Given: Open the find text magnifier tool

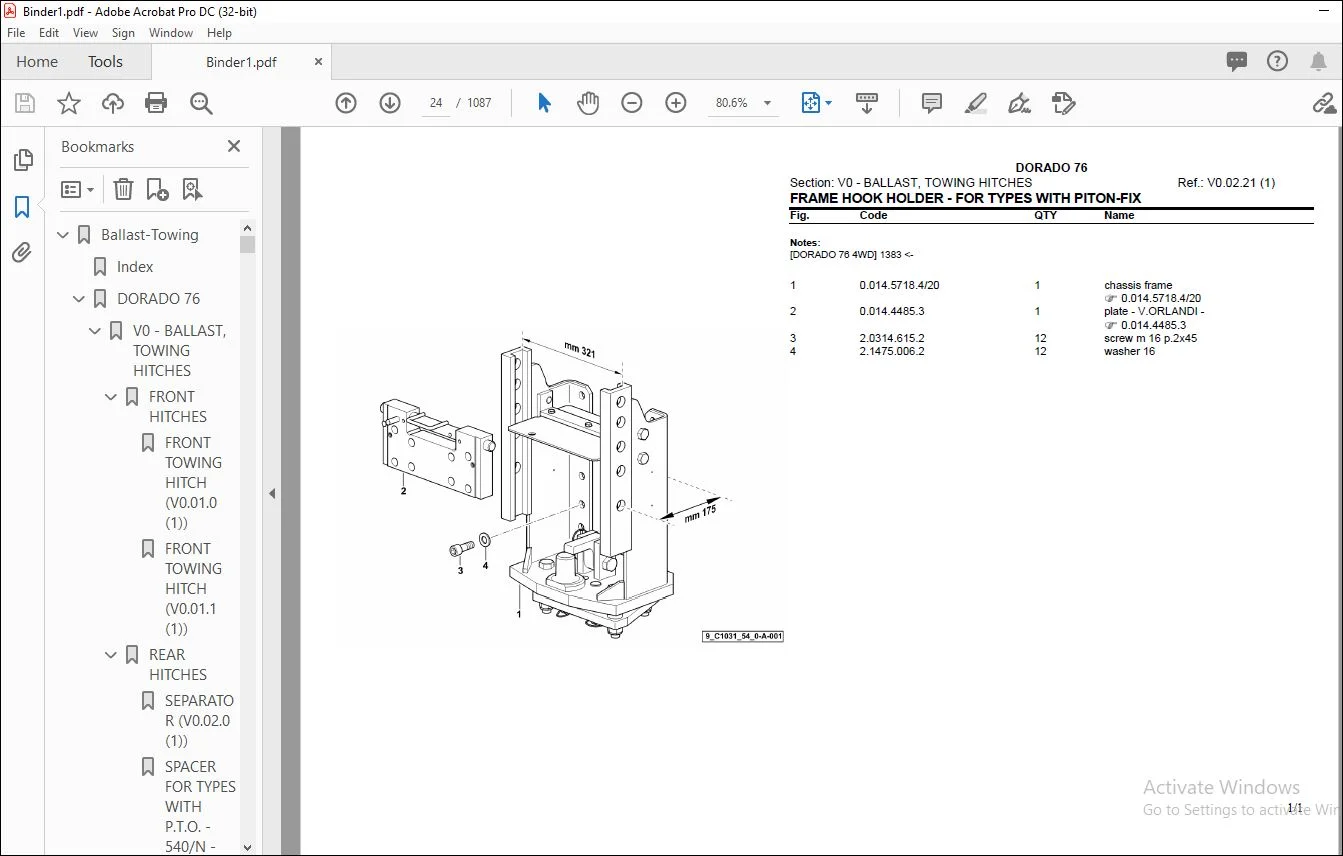Looking at the screenshot, I should pos(201,103).
